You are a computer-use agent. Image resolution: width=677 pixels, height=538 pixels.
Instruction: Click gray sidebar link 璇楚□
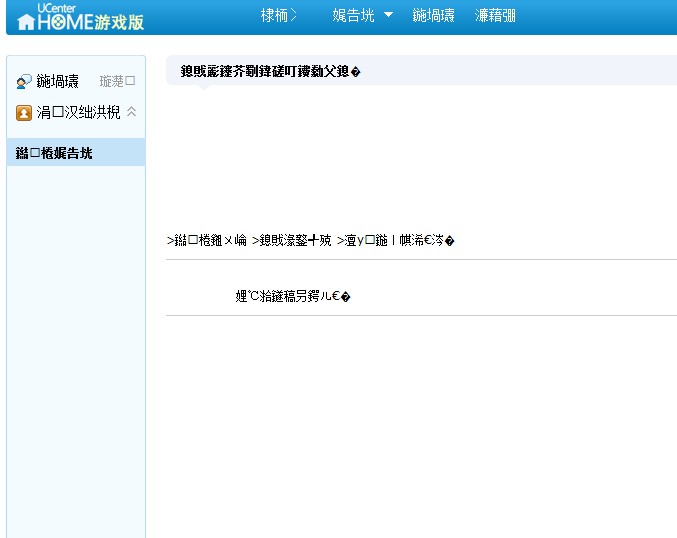coord(117,81)
